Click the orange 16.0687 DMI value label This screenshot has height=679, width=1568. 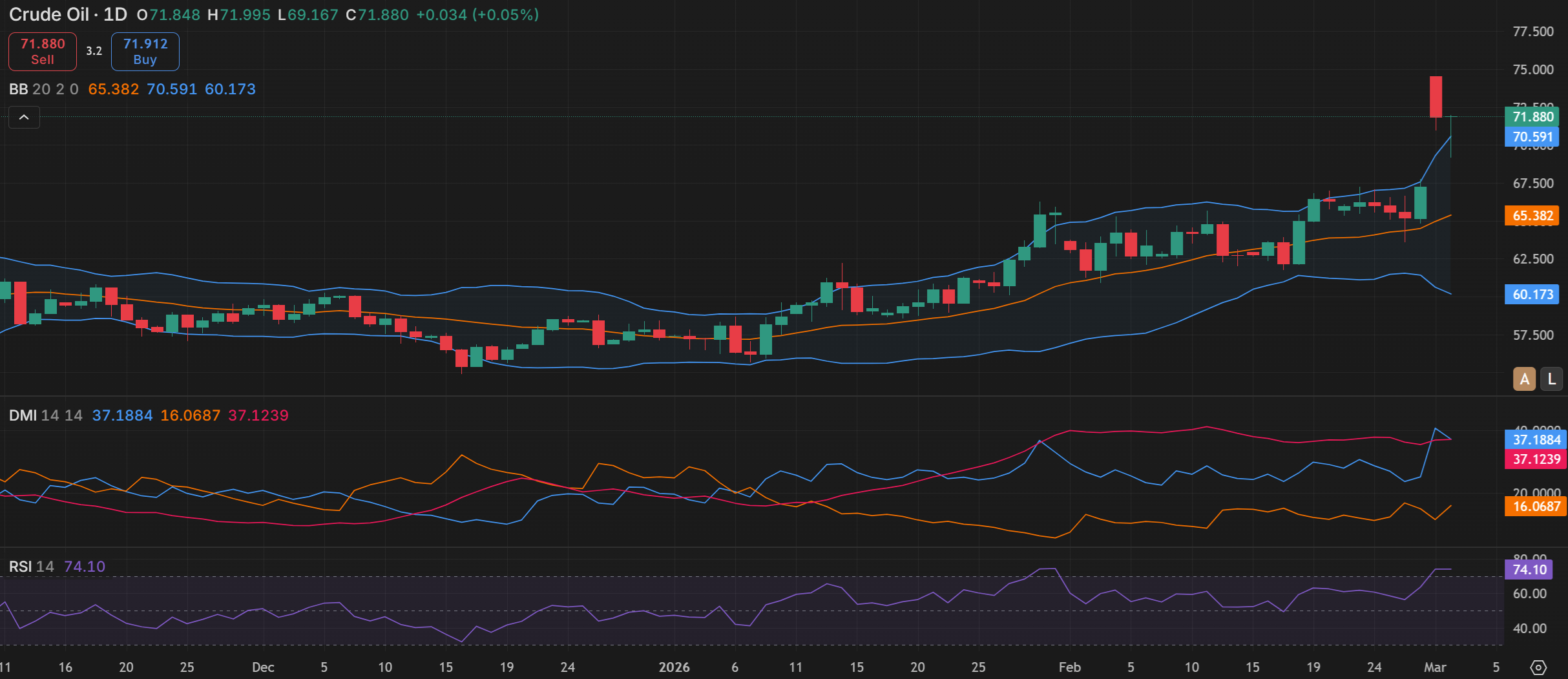coord(1536,507)
